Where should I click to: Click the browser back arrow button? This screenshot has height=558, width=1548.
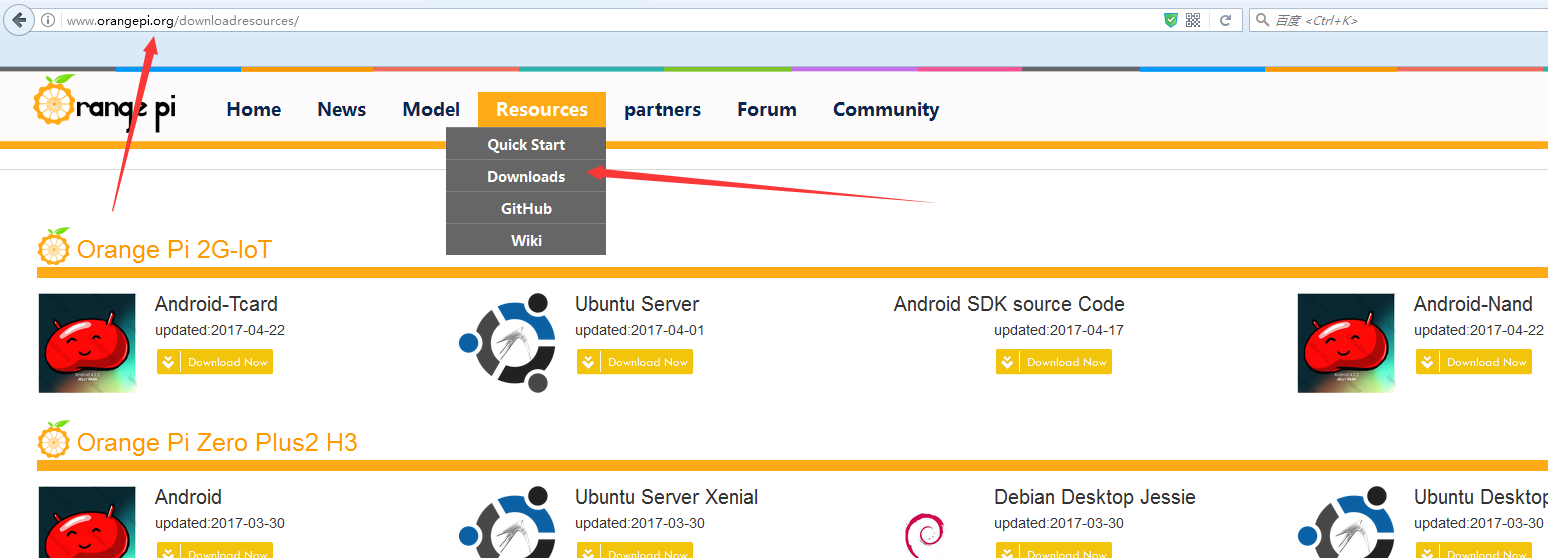pos(19,20)
